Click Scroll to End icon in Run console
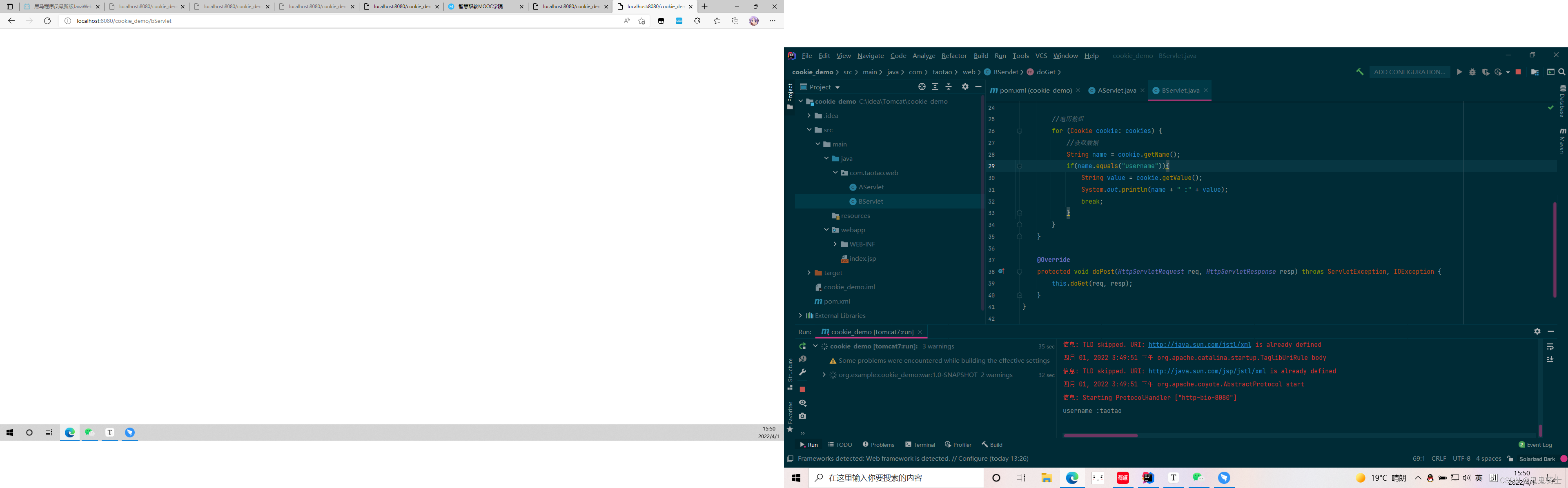Screen dimensions: 1568x488 pyautogui.click(x=1550, y=359)
